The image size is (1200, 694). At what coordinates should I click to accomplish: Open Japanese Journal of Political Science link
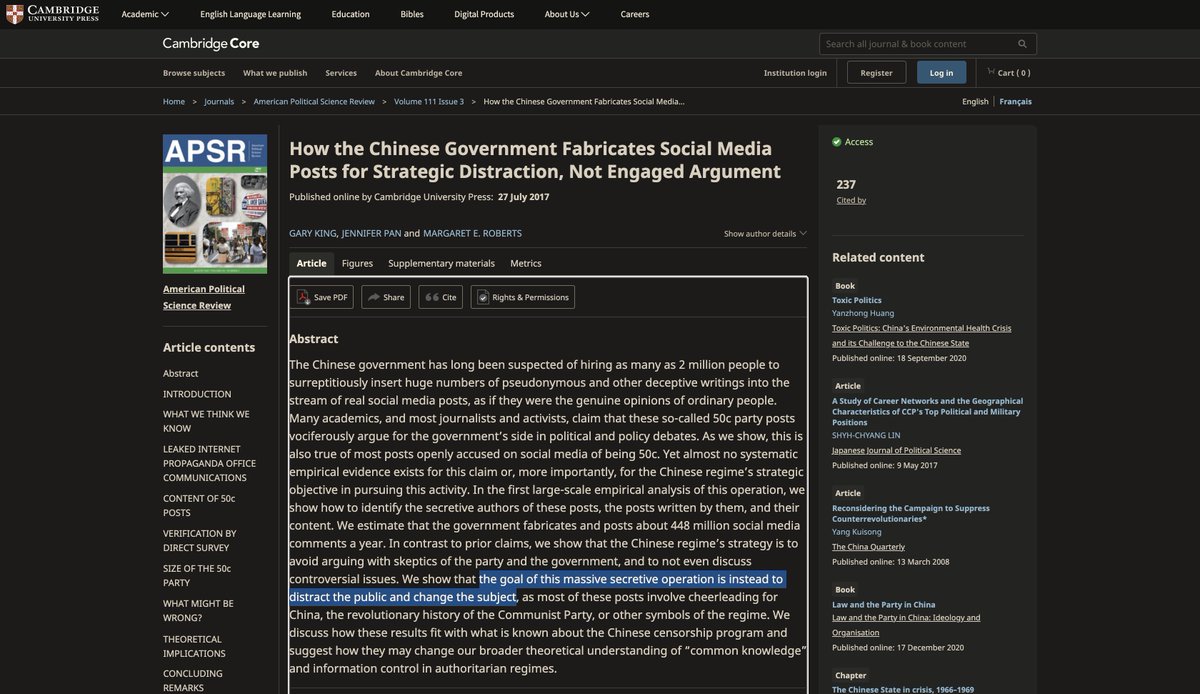pos(896,450)
